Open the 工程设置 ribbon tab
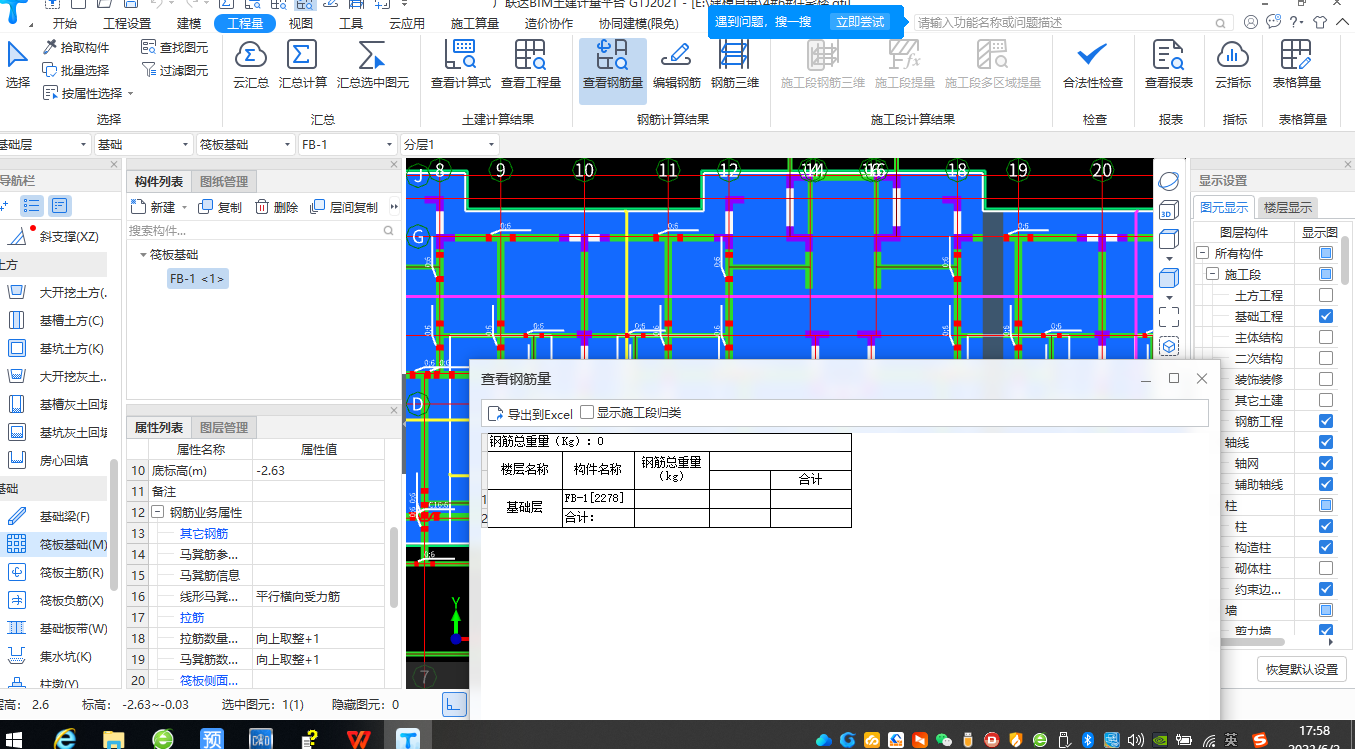Screen dimensions: 1355x749 point(127,23)
